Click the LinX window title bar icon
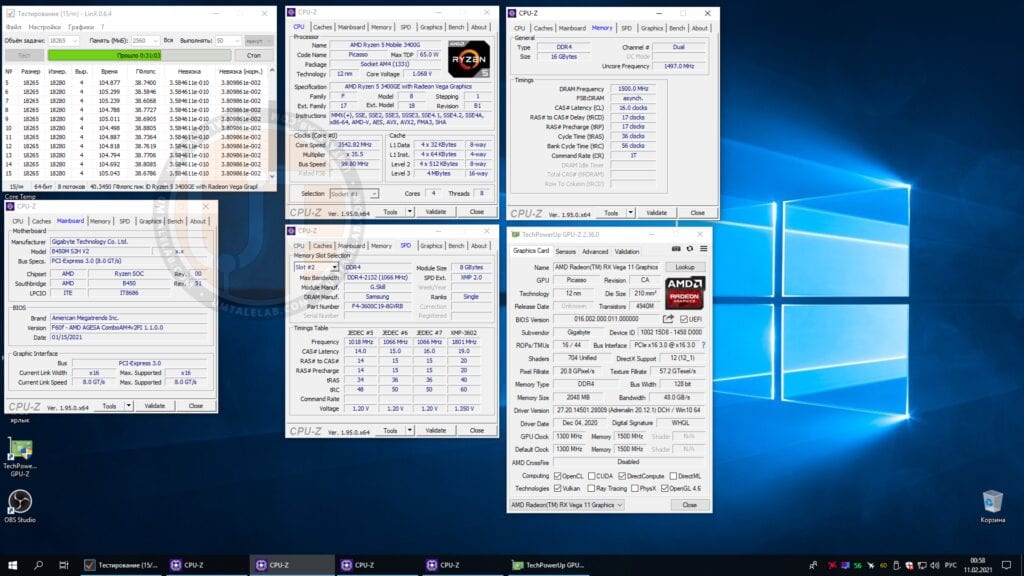 [10, 13]
